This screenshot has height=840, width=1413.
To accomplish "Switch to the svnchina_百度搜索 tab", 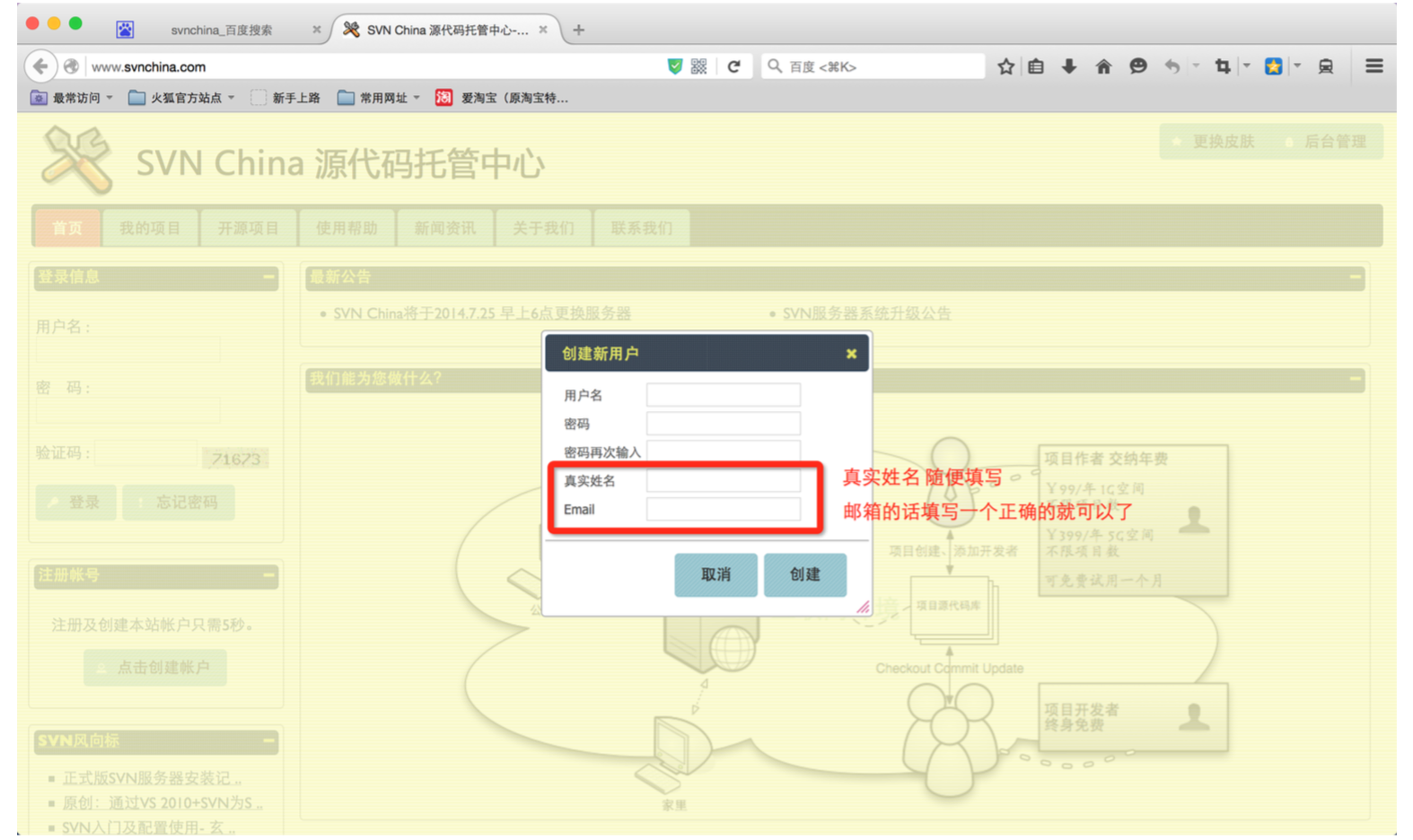I will click(x=221, y=30).
